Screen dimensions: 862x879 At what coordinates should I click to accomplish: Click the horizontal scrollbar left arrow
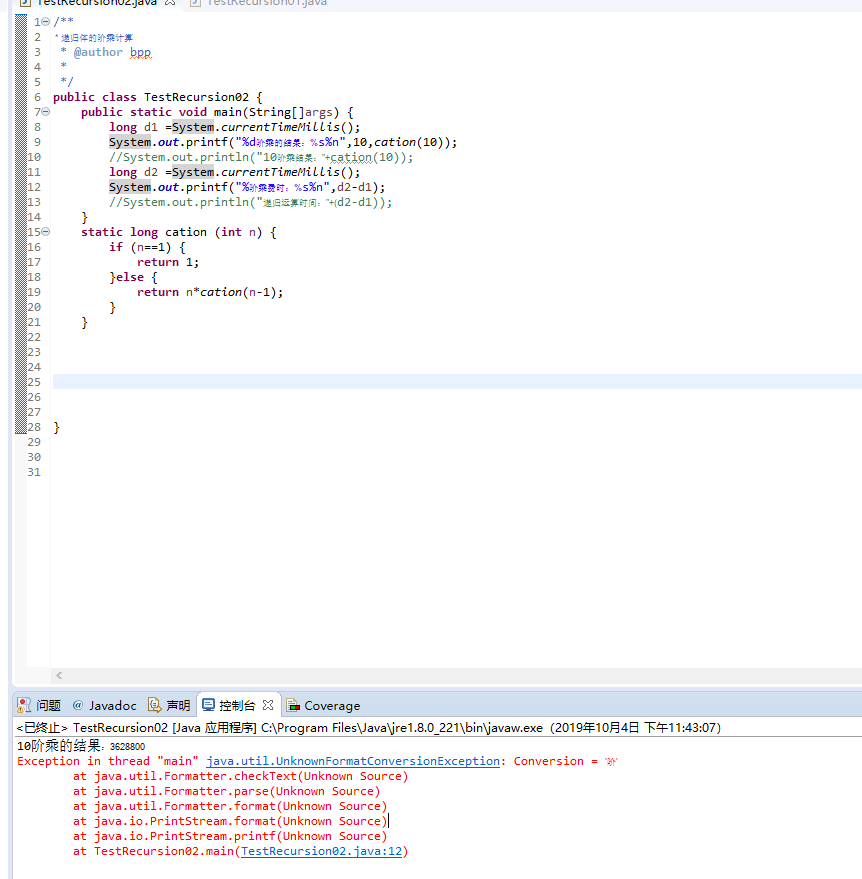point(59,676)
